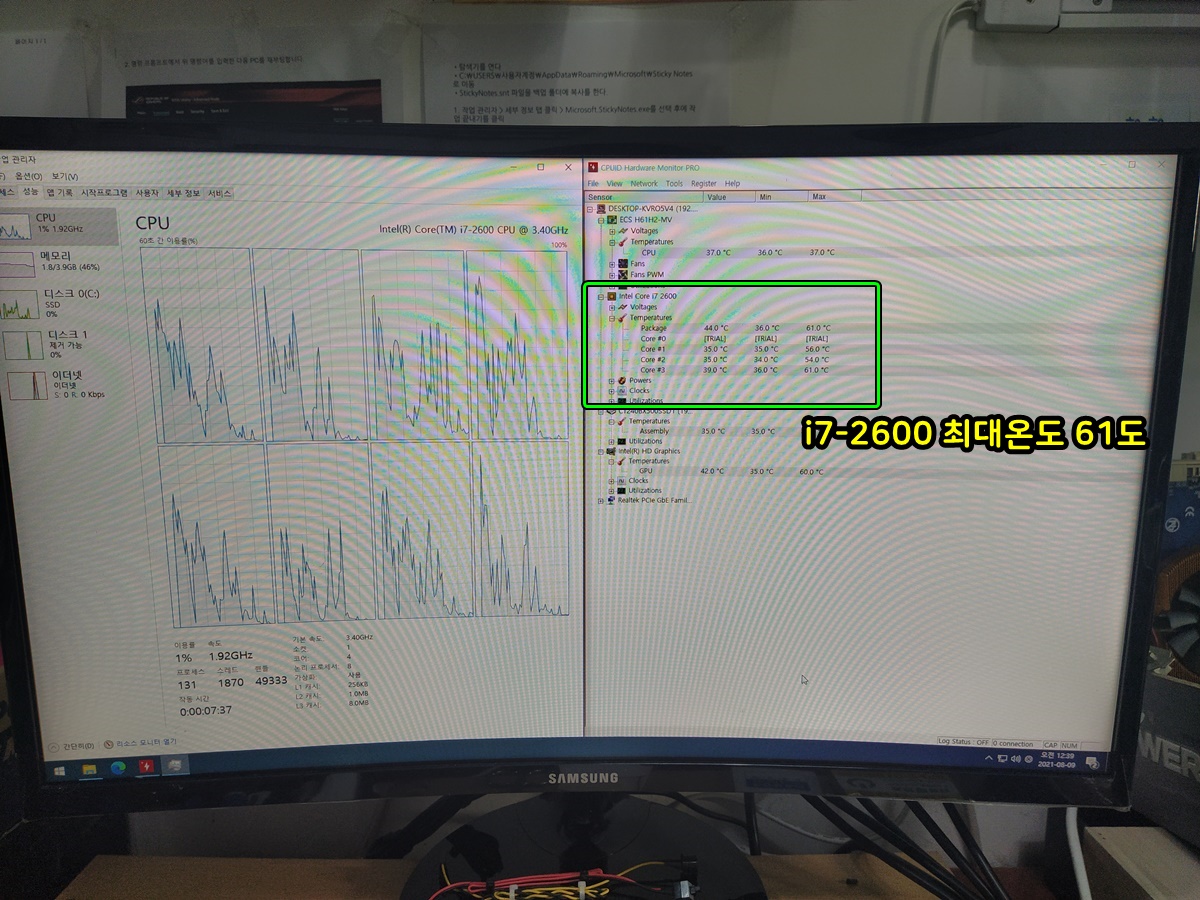1200x900 pixels.
Task: Click the Min column header
Action: click(781, 197)
